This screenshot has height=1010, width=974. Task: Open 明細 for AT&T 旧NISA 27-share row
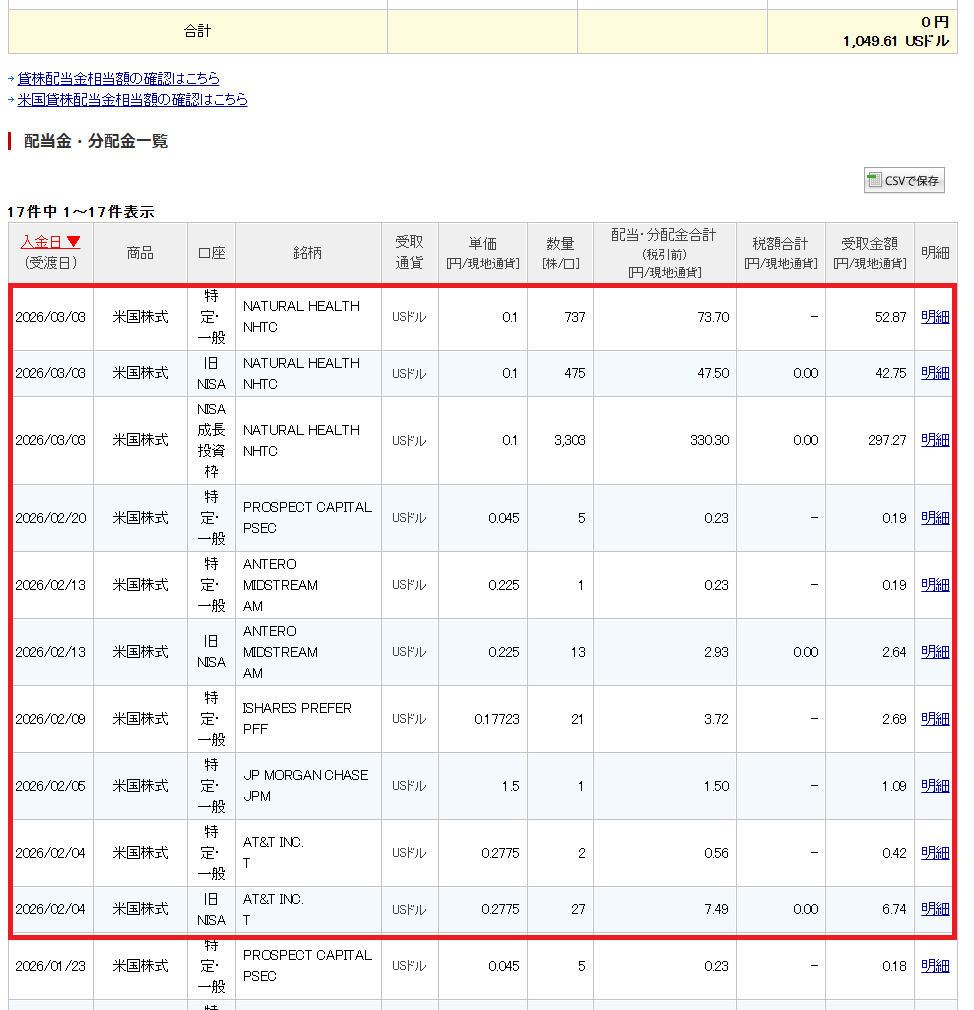pos(934,909)
